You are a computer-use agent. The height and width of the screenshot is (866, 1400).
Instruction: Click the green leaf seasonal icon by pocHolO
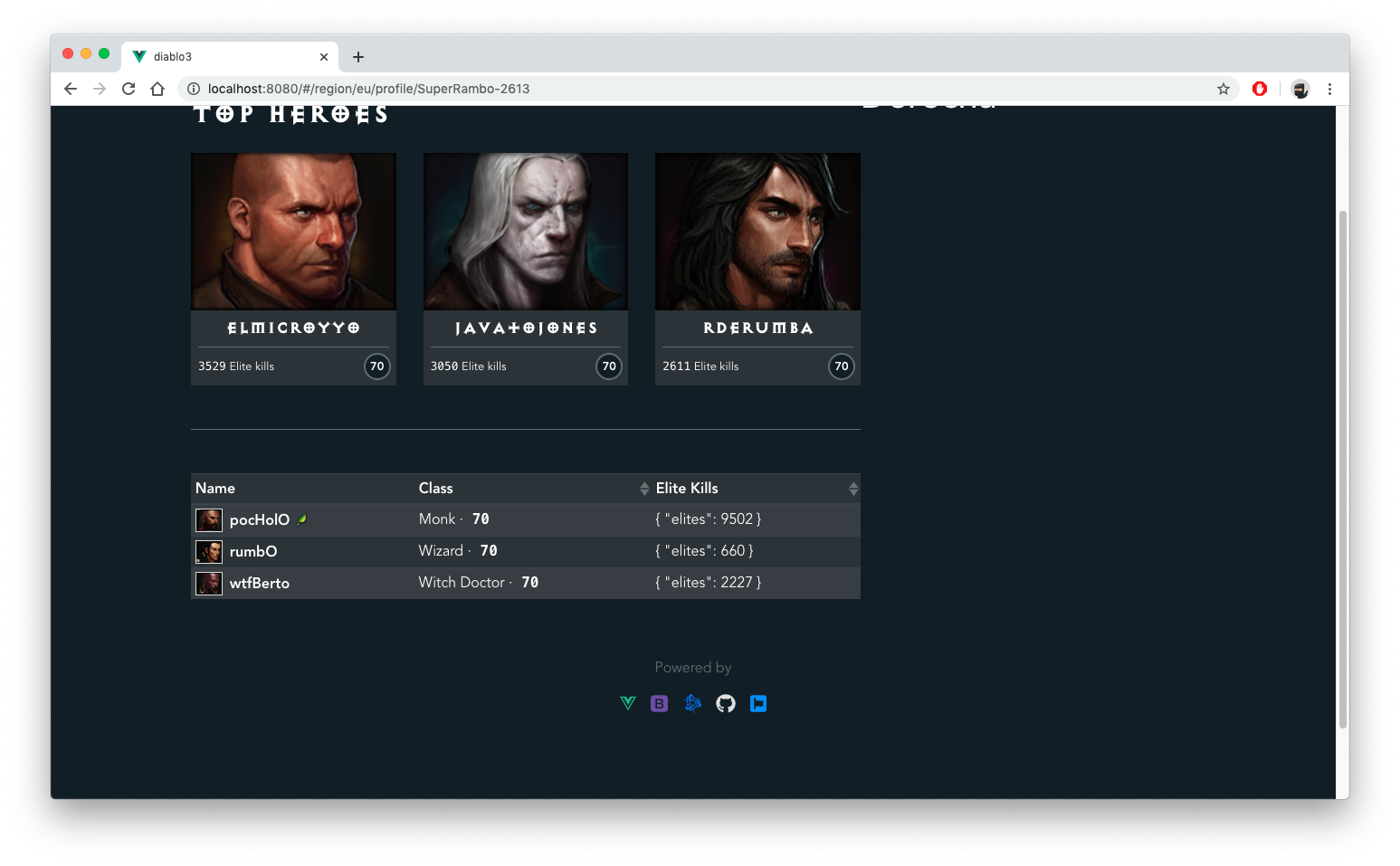coord(302,519)
